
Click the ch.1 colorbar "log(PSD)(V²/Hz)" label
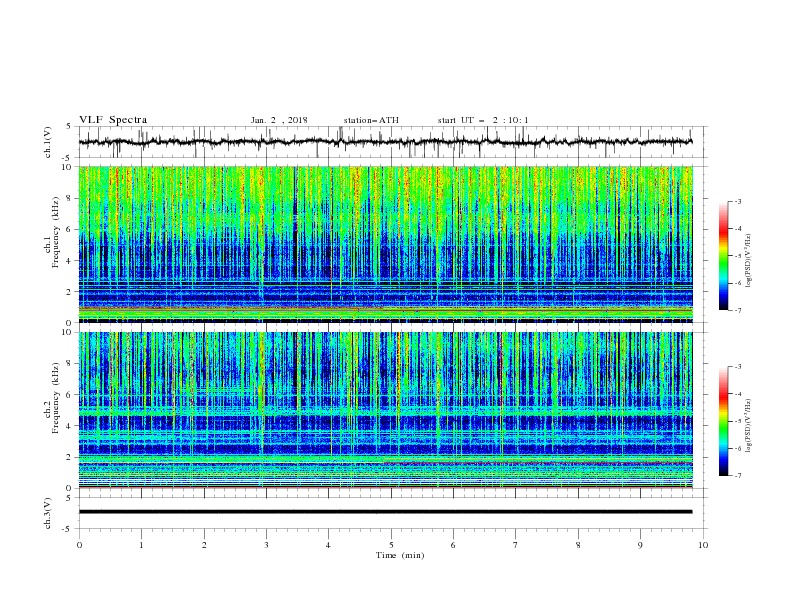[748, 261]
